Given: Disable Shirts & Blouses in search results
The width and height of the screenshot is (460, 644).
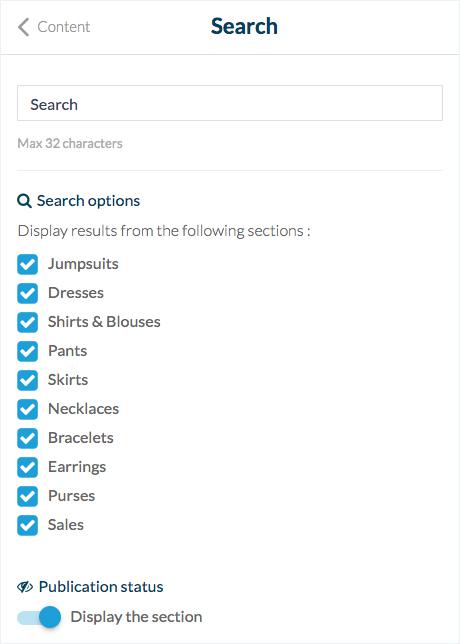Looking at the screenshot, I should tap(28, 322).
